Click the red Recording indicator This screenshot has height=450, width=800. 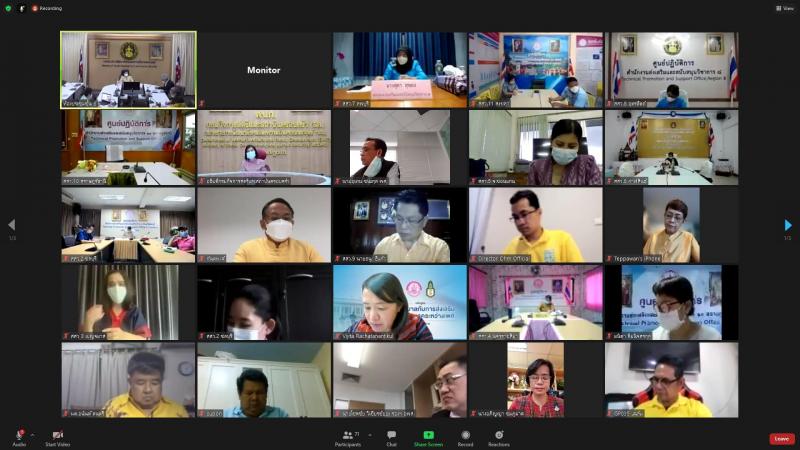coord(47,8)
